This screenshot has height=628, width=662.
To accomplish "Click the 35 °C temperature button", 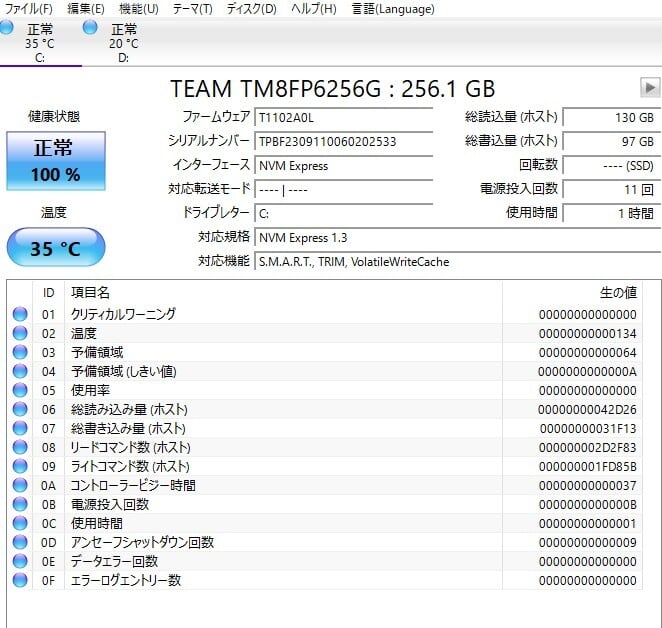I will pos(56,247).
